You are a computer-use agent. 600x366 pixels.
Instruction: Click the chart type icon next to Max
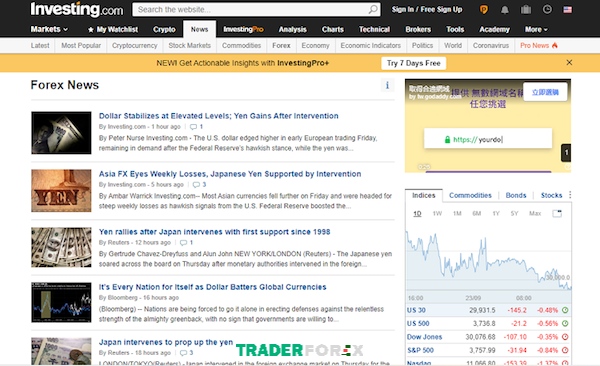coord(557,213)
